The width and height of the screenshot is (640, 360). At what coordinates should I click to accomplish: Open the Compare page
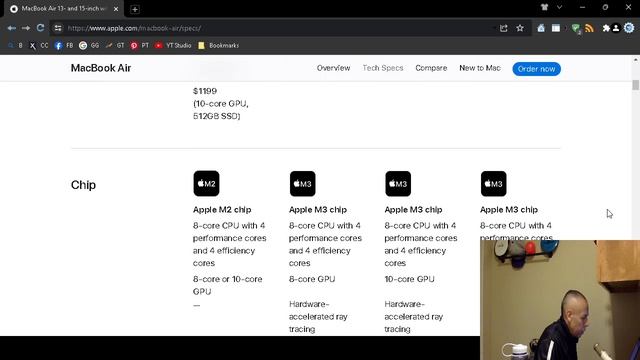(431, 68)
